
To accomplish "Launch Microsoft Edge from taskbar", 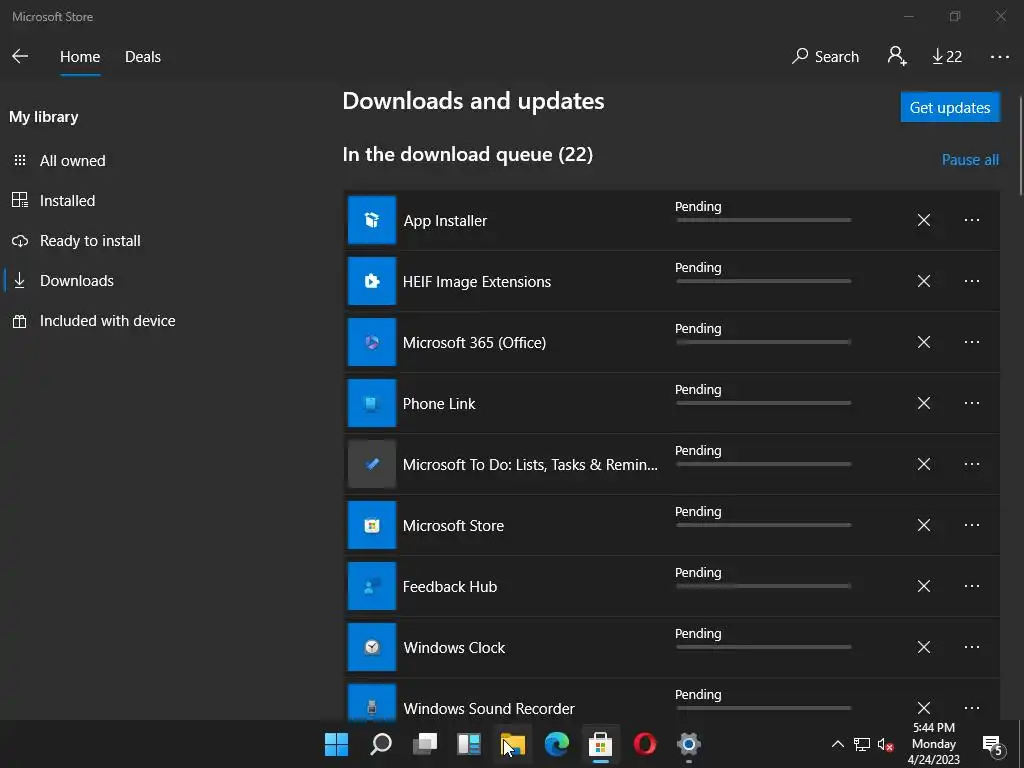I will pyautogui.click(x=556, y=744).
